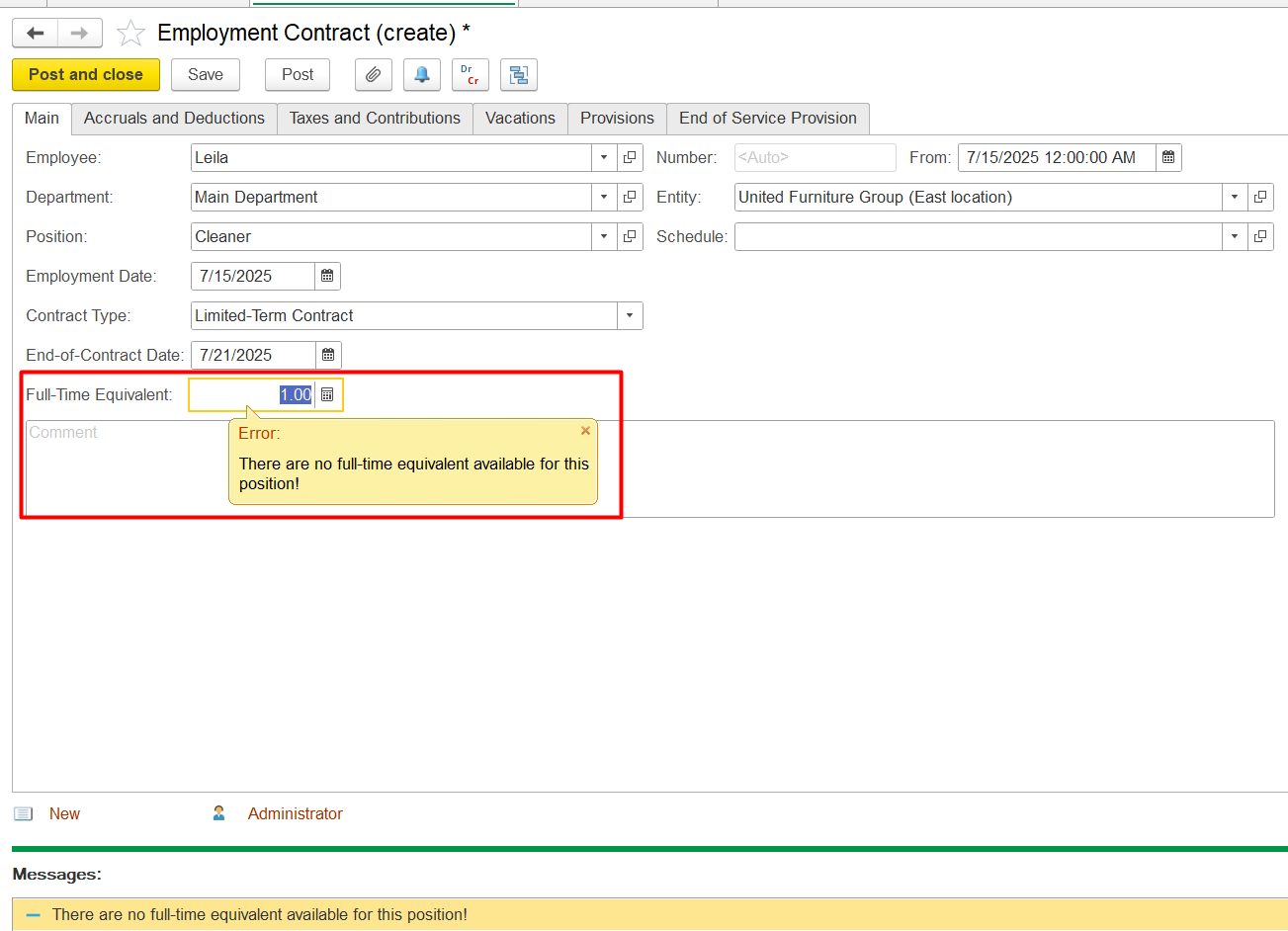This screenshot has width=1288, height=931.
Task: Click the bottom message about full-time equivalent
Action: [259, 915]
